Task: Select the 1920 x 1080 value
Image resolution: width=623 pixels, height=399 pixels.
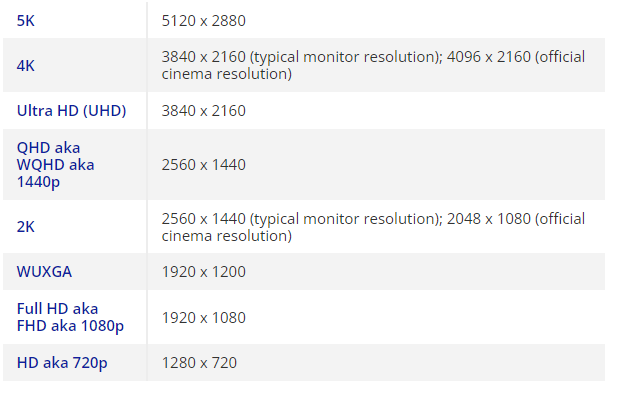Action: point(203,318)
